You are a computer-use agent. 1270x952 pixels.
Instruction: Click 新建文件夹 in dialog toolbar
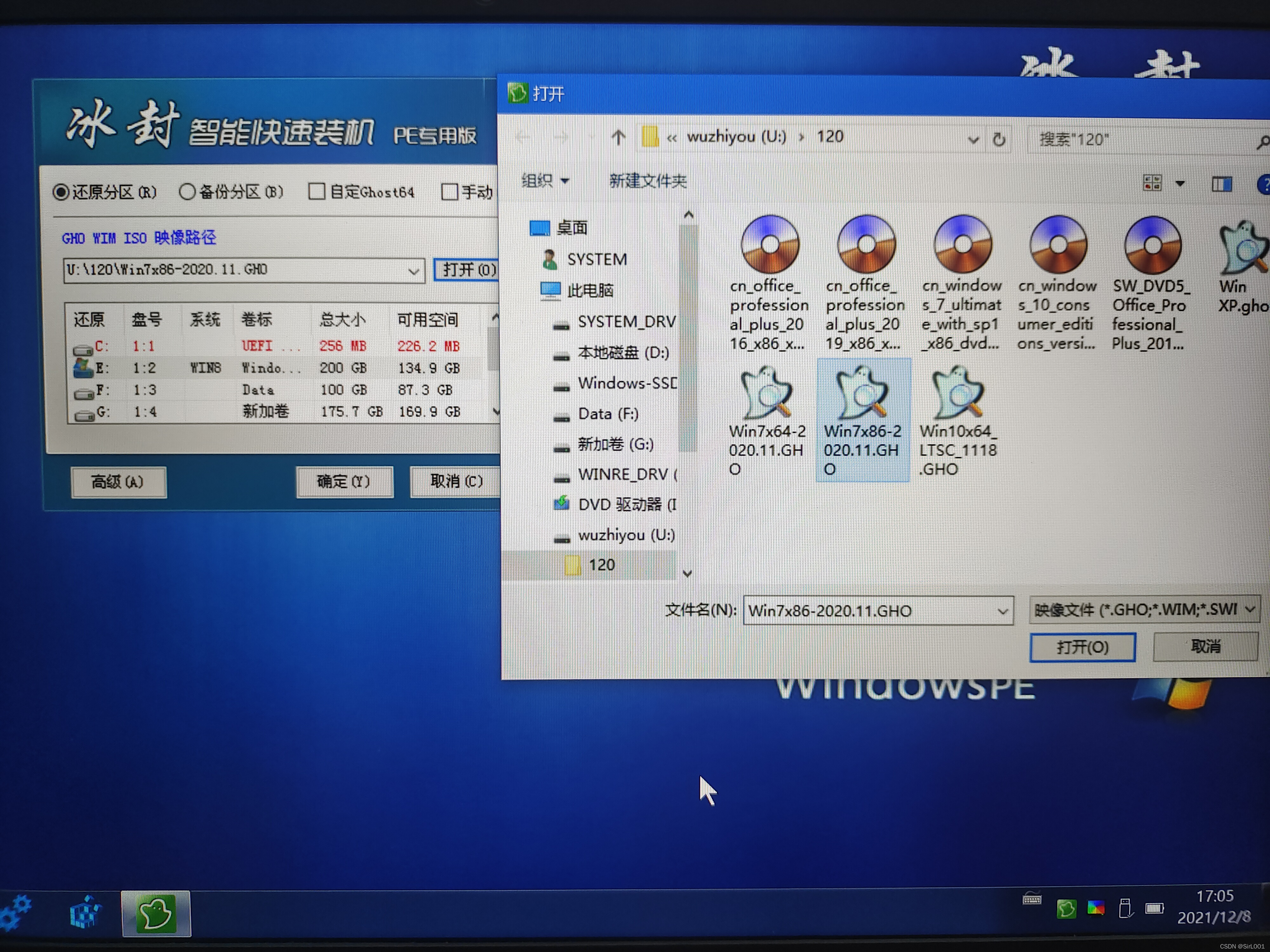648,181
